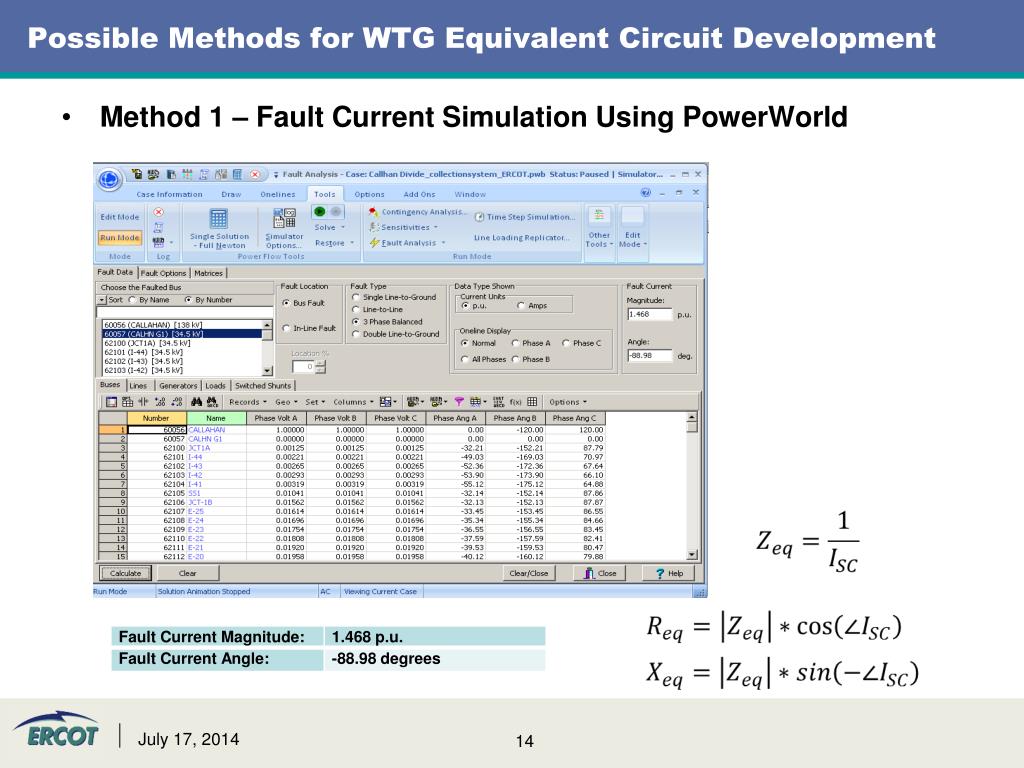Select In-Line Fault location option
This screenshot has height=768, width=1024.
click(286, 328)
